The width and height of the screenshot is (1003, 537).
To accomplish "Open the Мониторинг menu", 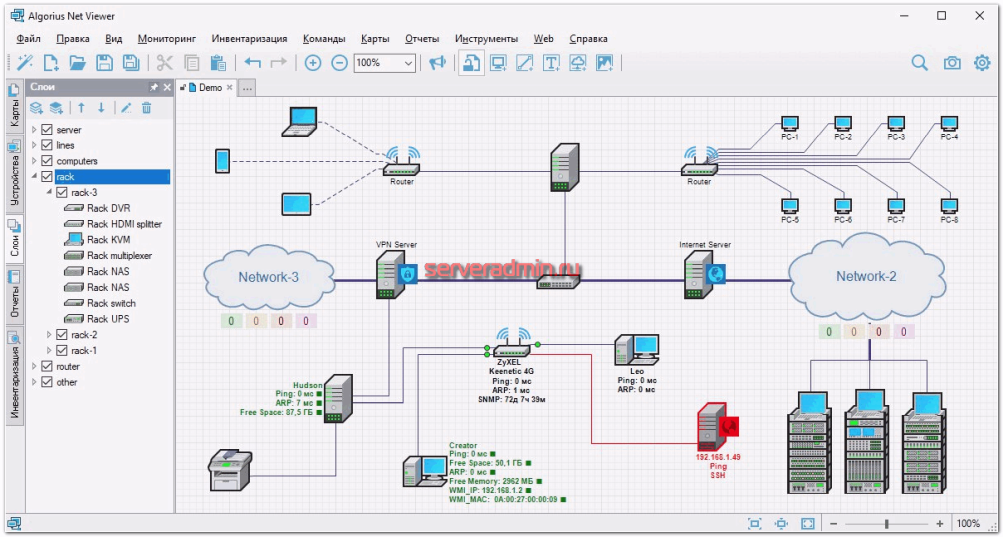I will (x=166, y=38).
